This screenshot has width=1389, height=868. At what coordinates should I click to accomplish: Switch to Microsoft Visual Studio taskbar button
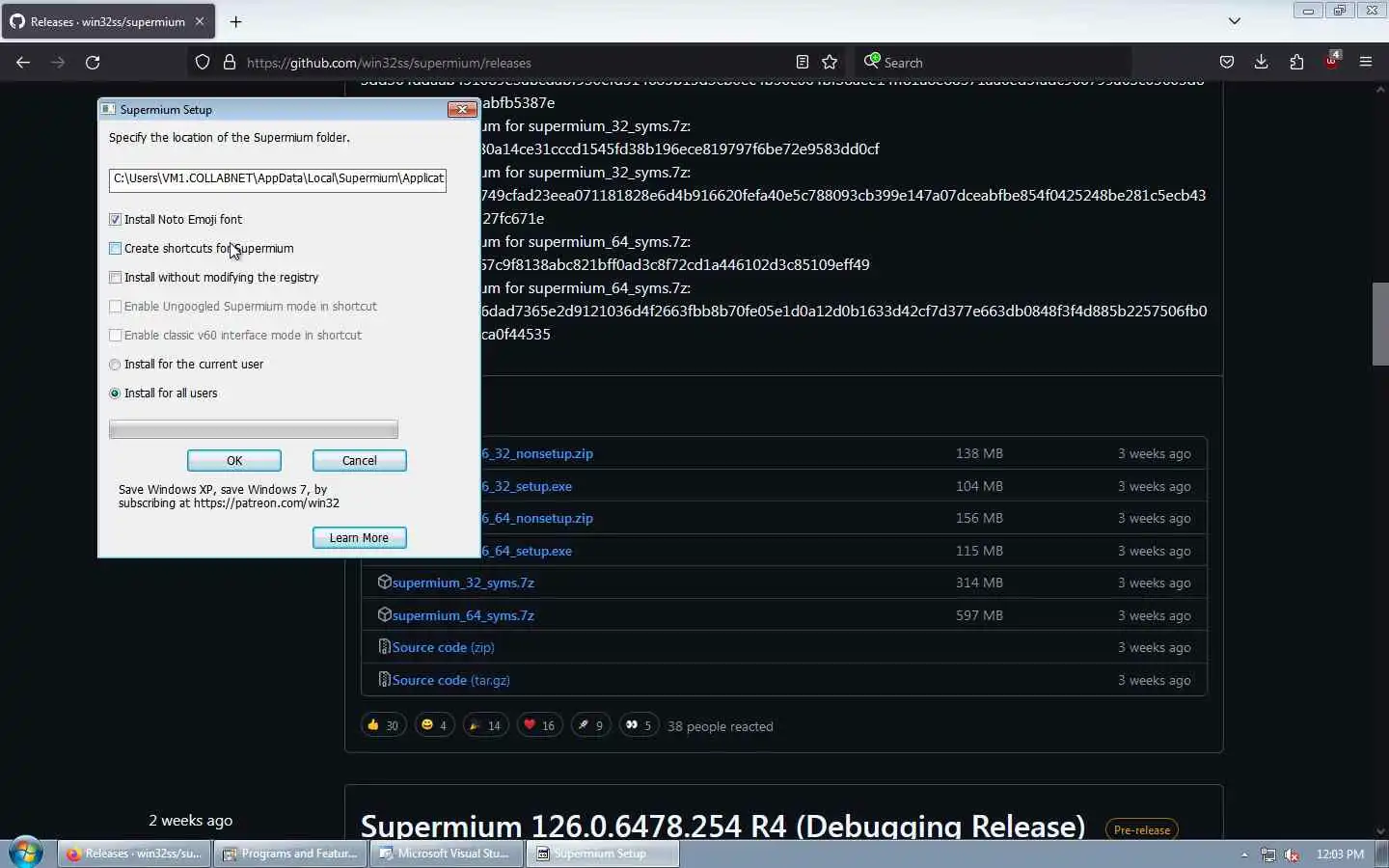(448, 854)
